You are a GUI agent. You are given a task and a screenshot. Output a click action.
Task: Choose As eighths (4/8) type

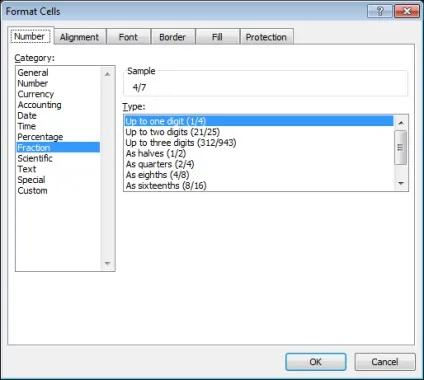click(x=259, y=175)
